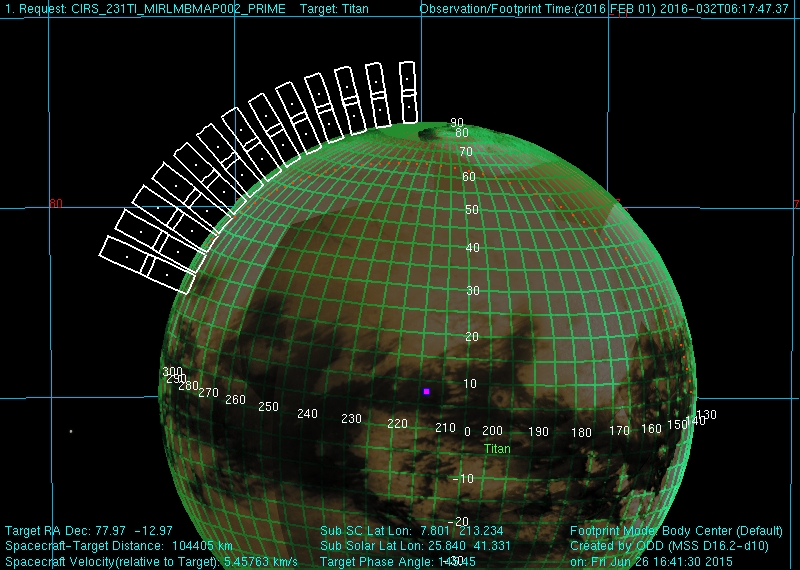Click the longitude label 260
The height and width of the screenshot is (570, 800).
coord(235,400)
